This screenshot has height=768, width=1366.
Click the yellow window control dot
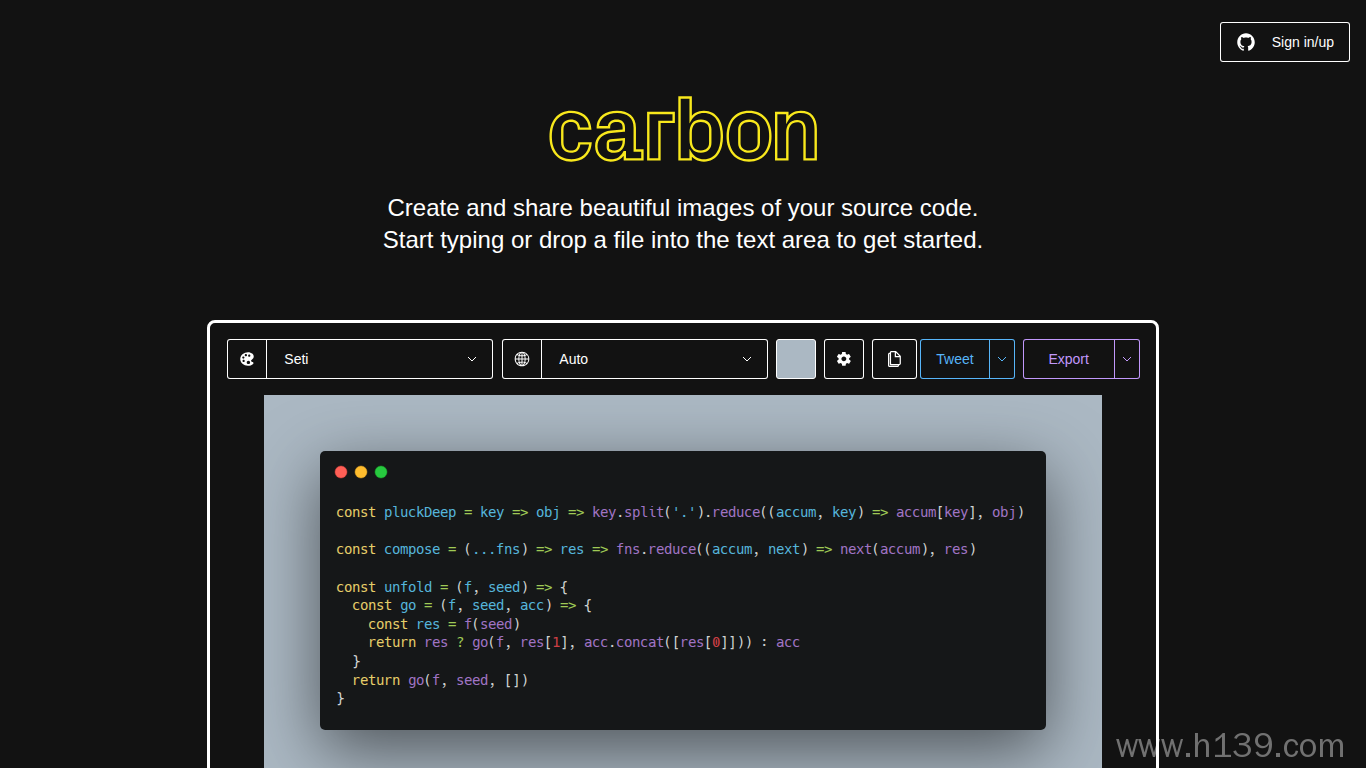tap(361, 472)
